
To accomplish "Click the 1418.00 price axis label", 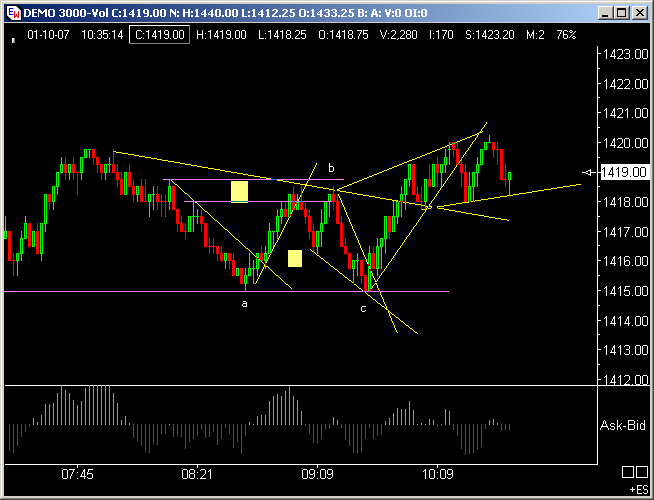I will pos(626,202).
